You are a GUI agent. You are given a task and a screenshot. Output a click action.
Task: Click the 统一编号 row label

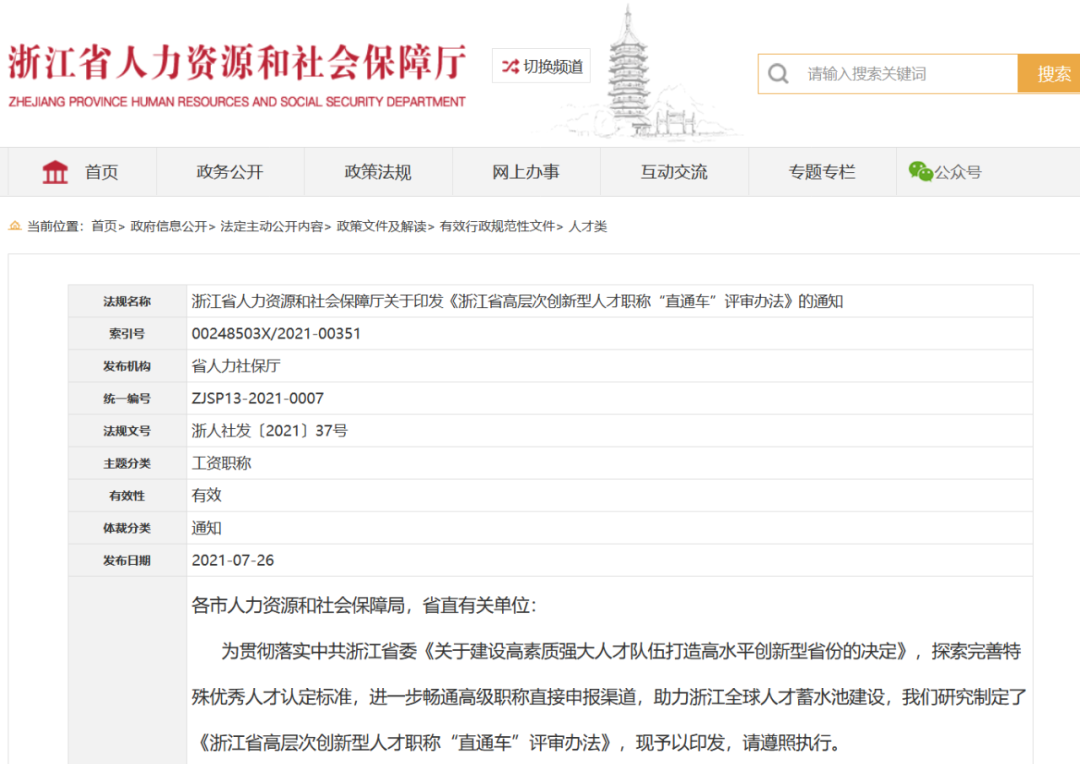(127, 398)
